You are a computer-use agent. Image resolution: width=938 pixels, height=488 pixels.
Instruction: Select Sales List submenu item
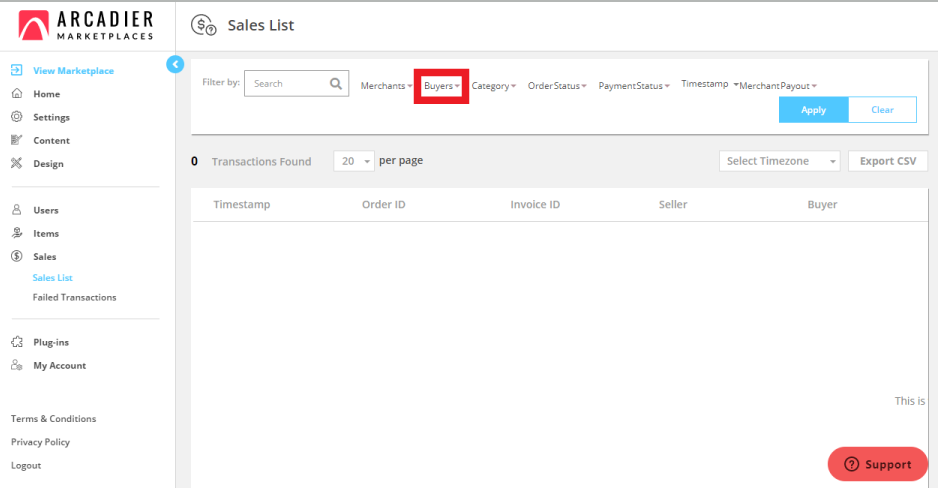pyautogui.click(x=53, y=277)
